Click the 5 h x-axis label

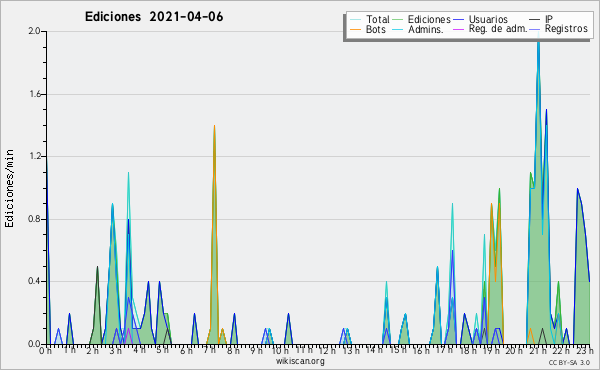tap(162, 350)
